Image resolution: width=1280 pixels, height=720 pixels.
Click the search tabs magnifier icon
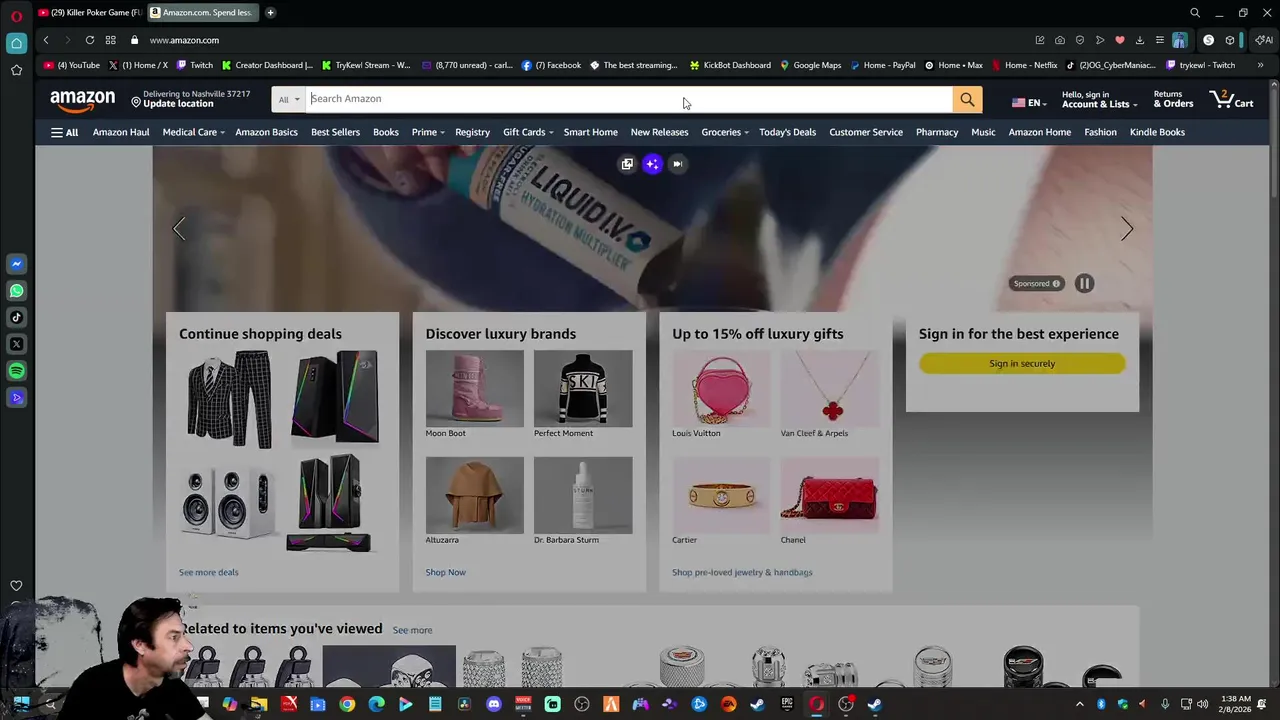coord(1195,13)
